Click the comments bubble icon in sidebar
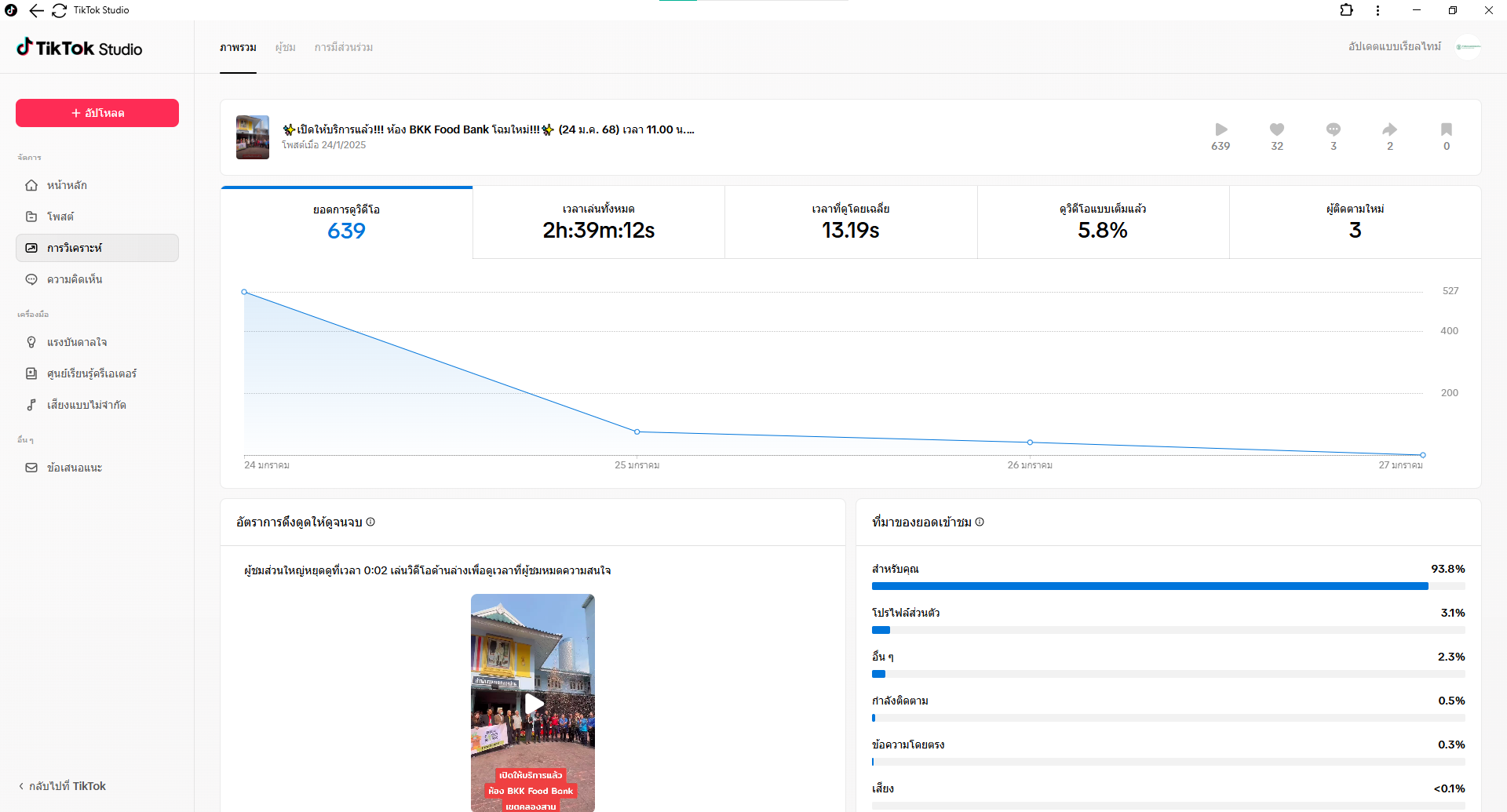 click(31, 279)
